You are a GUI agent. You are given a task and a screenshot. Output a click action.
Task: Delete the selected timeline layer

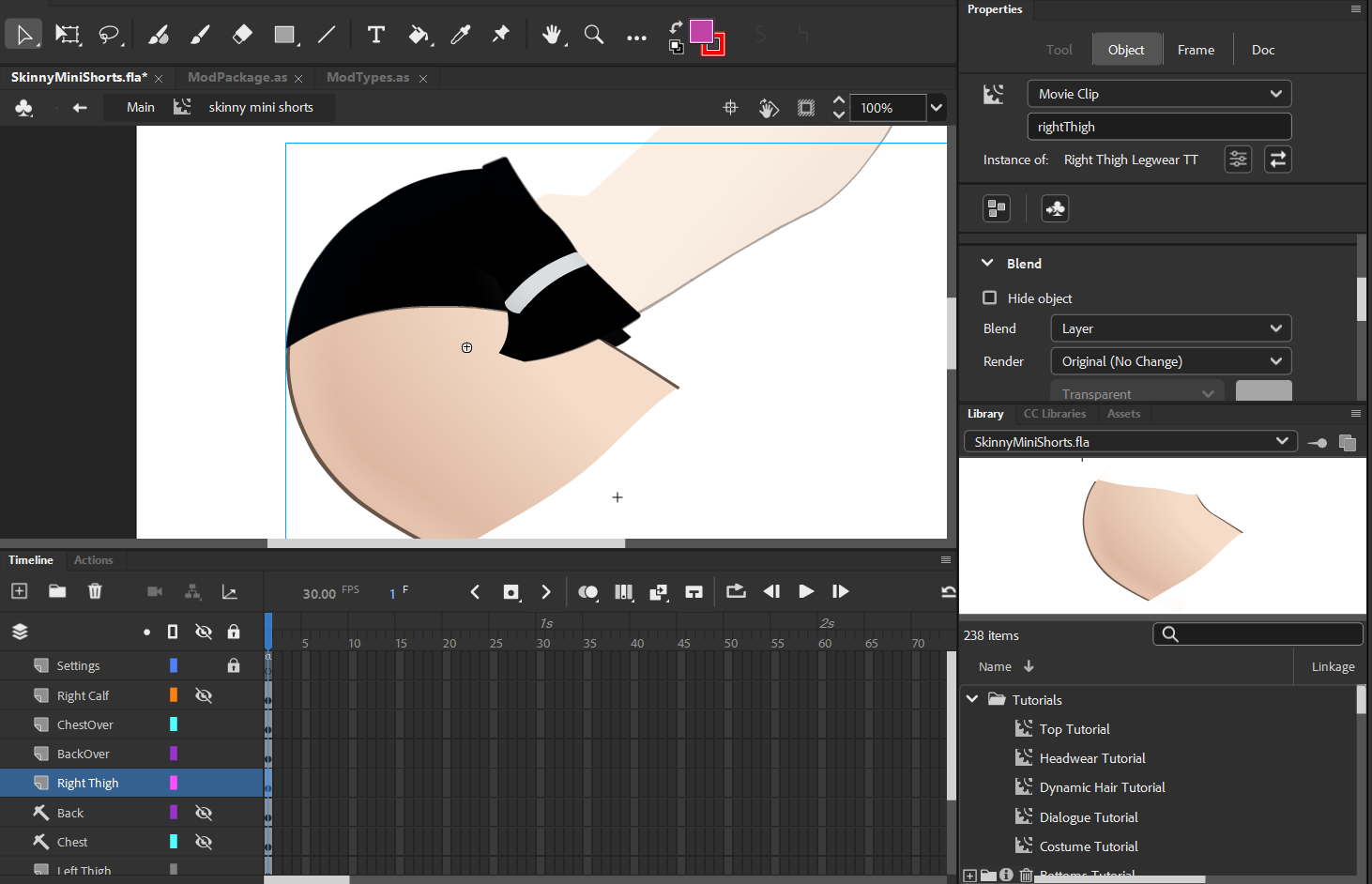(x=95, y=591)
